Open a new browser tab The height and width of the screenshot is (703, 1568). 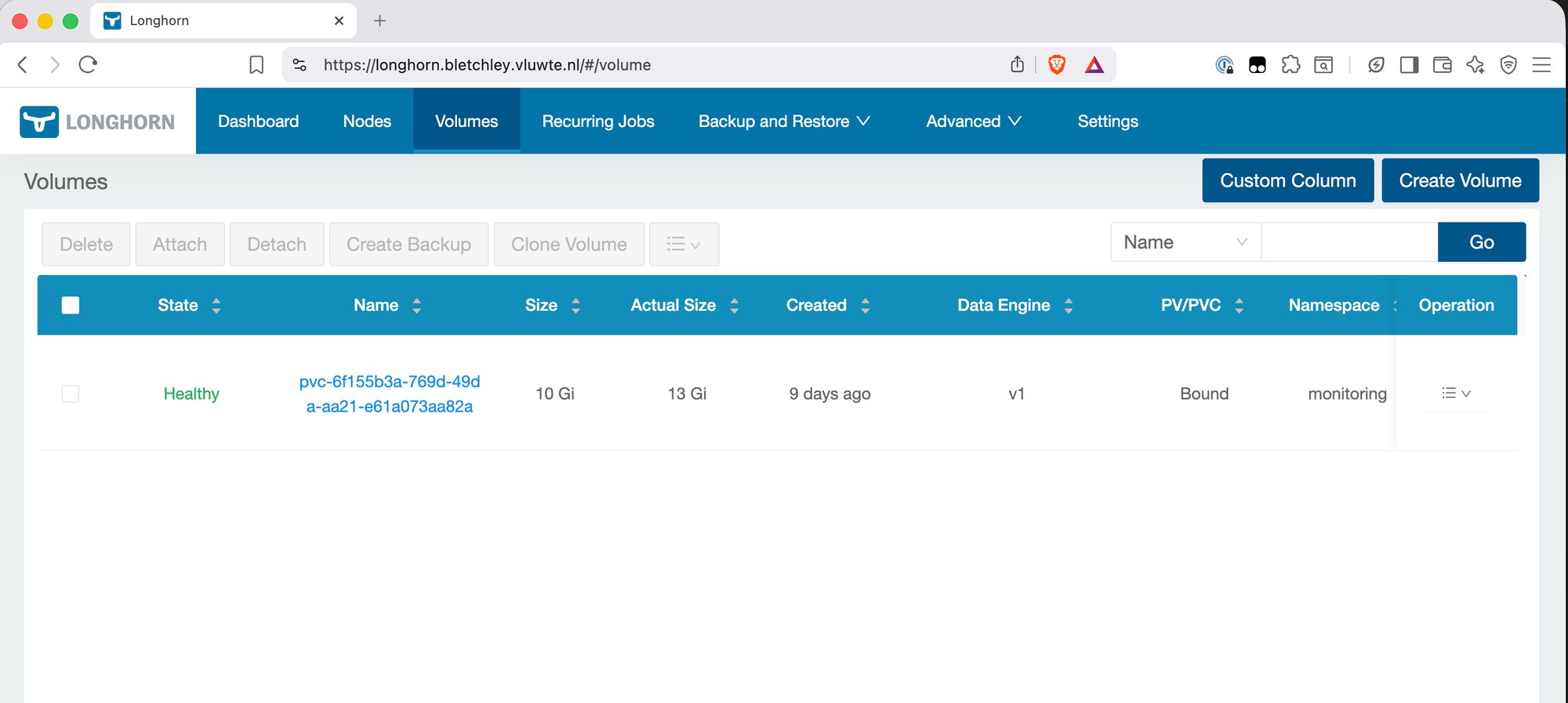pos(379,21)
